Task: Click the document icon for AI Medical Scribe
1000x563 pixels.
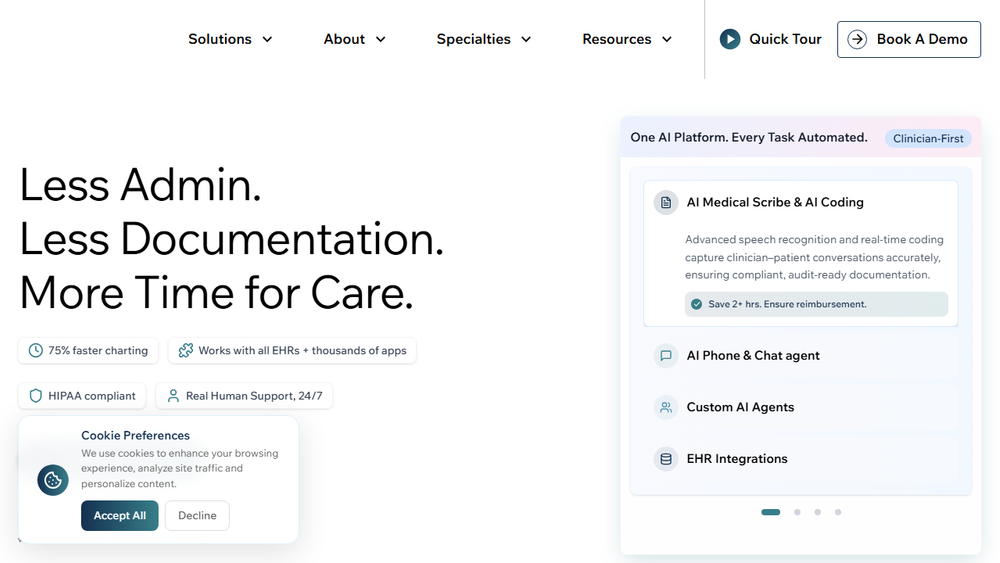Action: tap(666, 203)
